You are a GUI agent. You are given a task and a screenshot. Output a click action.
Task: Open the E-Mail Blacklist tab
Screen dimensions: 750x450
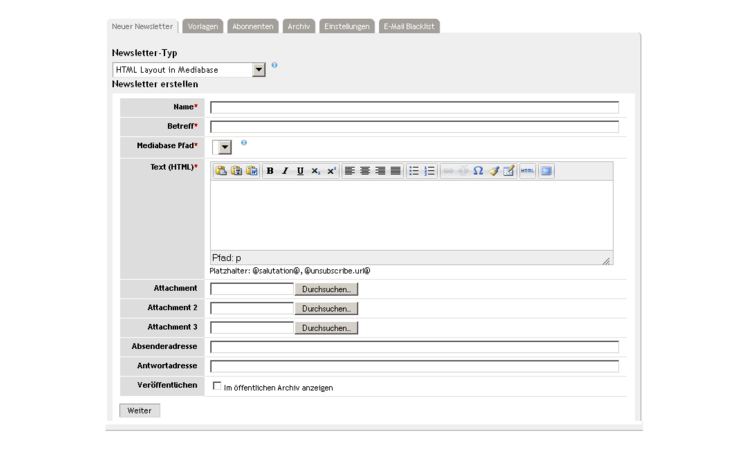tap(409, 26)
